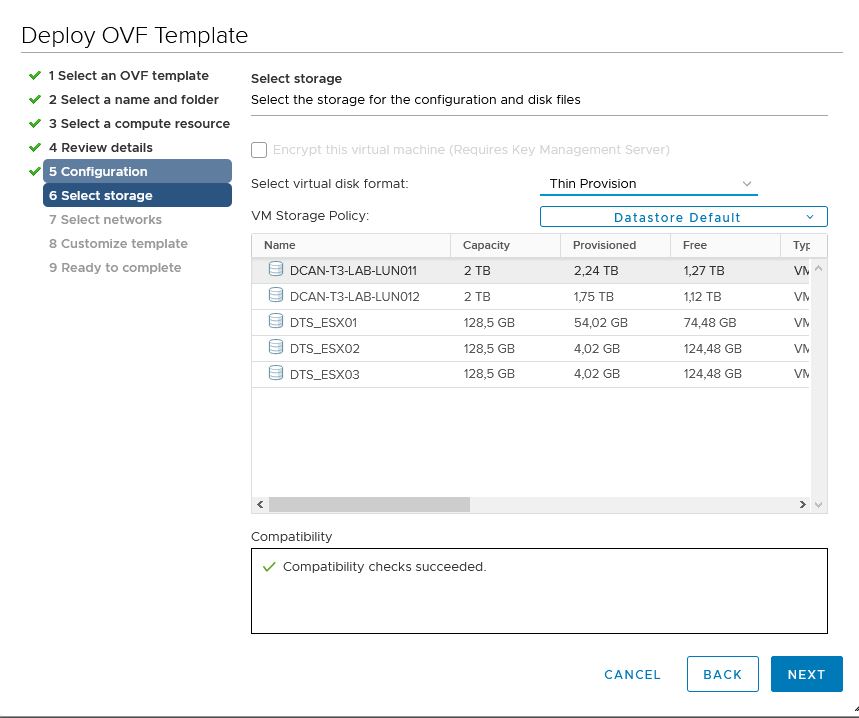Click the horizontal scrollbar's right arrow
The width and height of the screenshot is (859, 718).
(x=803, y=504)
